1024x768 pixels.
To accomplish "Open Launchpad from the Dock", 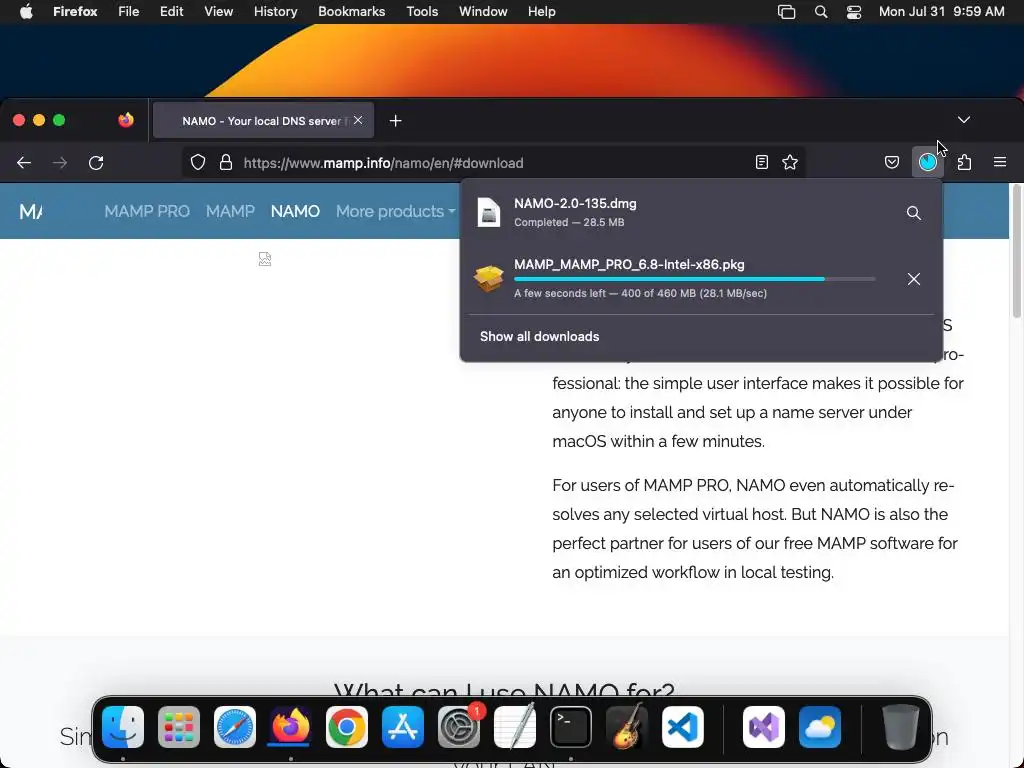I will pyautogui.click(x=179, y=727).
